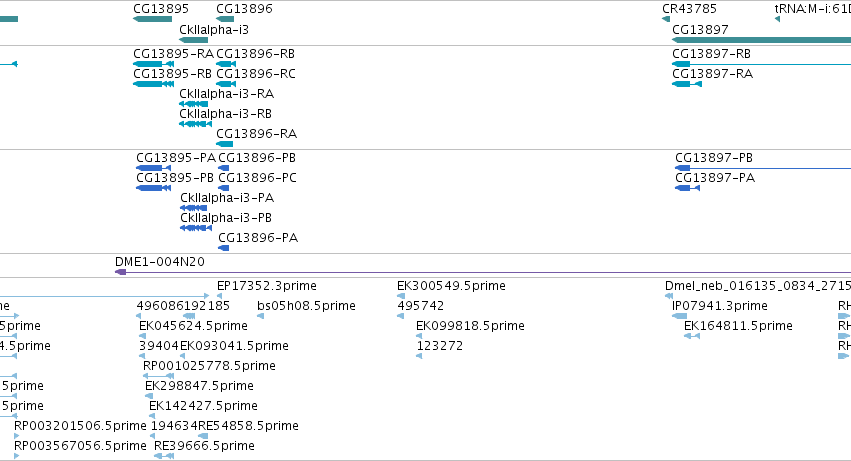Select transcript CG13895-RB
Screen dimensions: 851x461
point(173,74)
